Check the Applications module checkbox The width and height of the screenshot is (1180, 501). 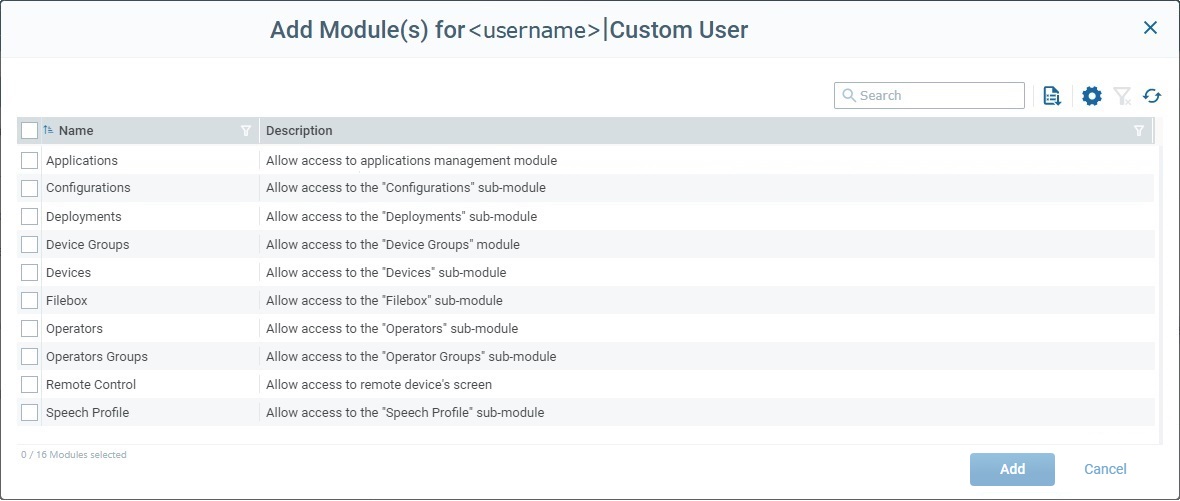click(29, 160)
